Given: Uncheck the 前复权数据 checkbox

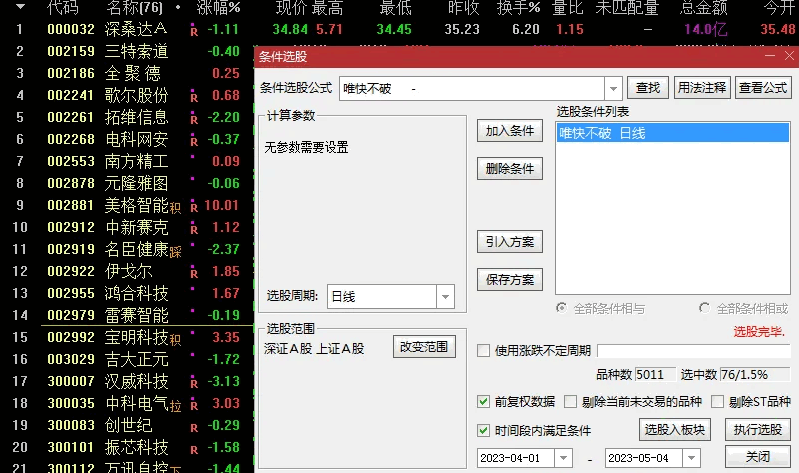Looking at the screenshot, I should coord(483,402).
